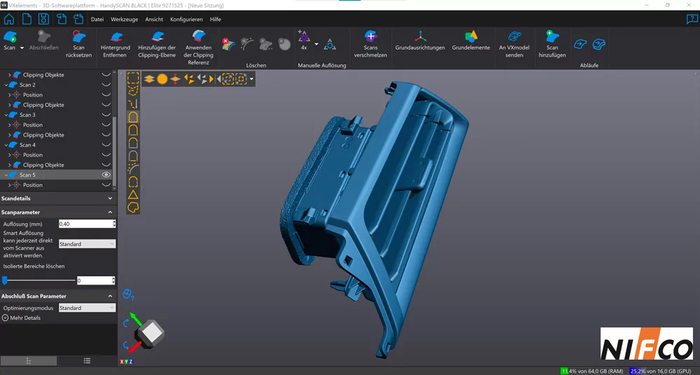Click the orange stacked layers icon in viewport toolbar
This screenshot has width=700, height=375.
coord(149,79)
